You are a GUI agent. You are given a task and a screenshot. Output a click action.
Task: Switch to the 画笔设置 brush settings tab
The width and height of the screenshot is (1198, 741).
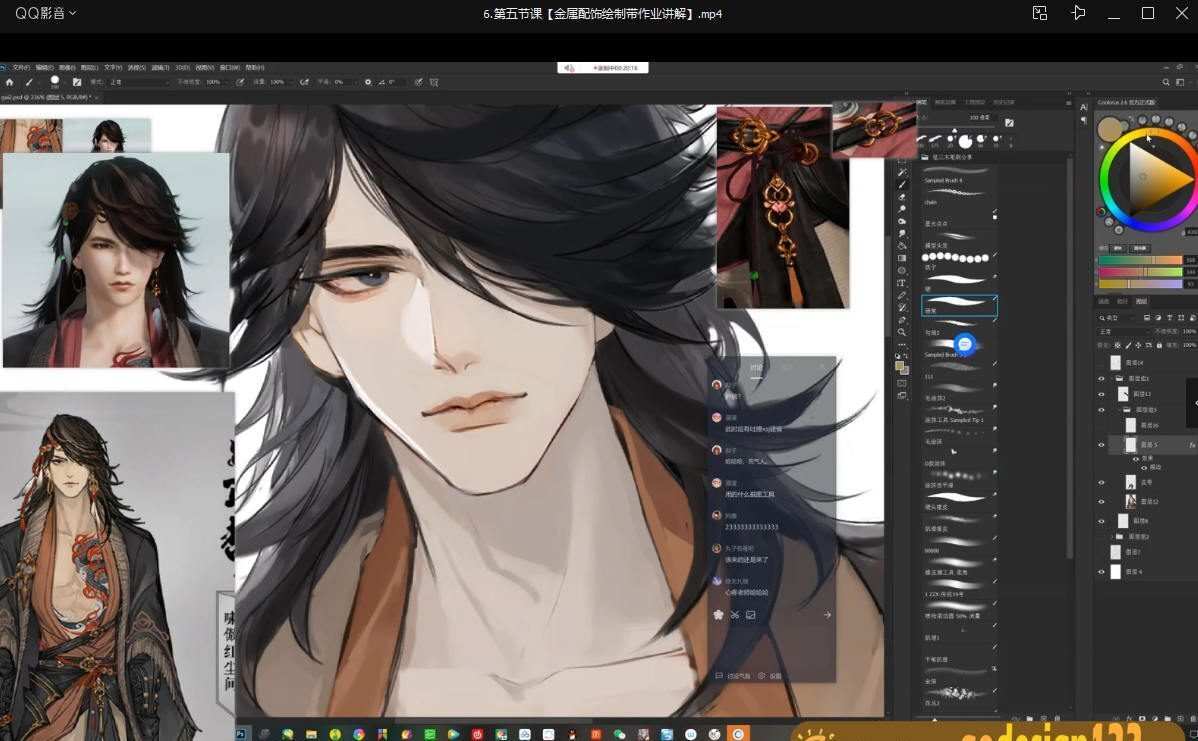click(x=945, y=102)
